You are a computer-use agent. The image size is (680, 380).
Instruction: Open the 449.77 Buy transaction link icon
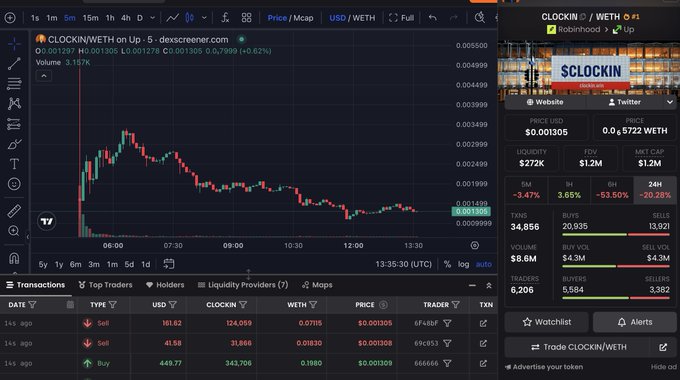click(483, 363)
